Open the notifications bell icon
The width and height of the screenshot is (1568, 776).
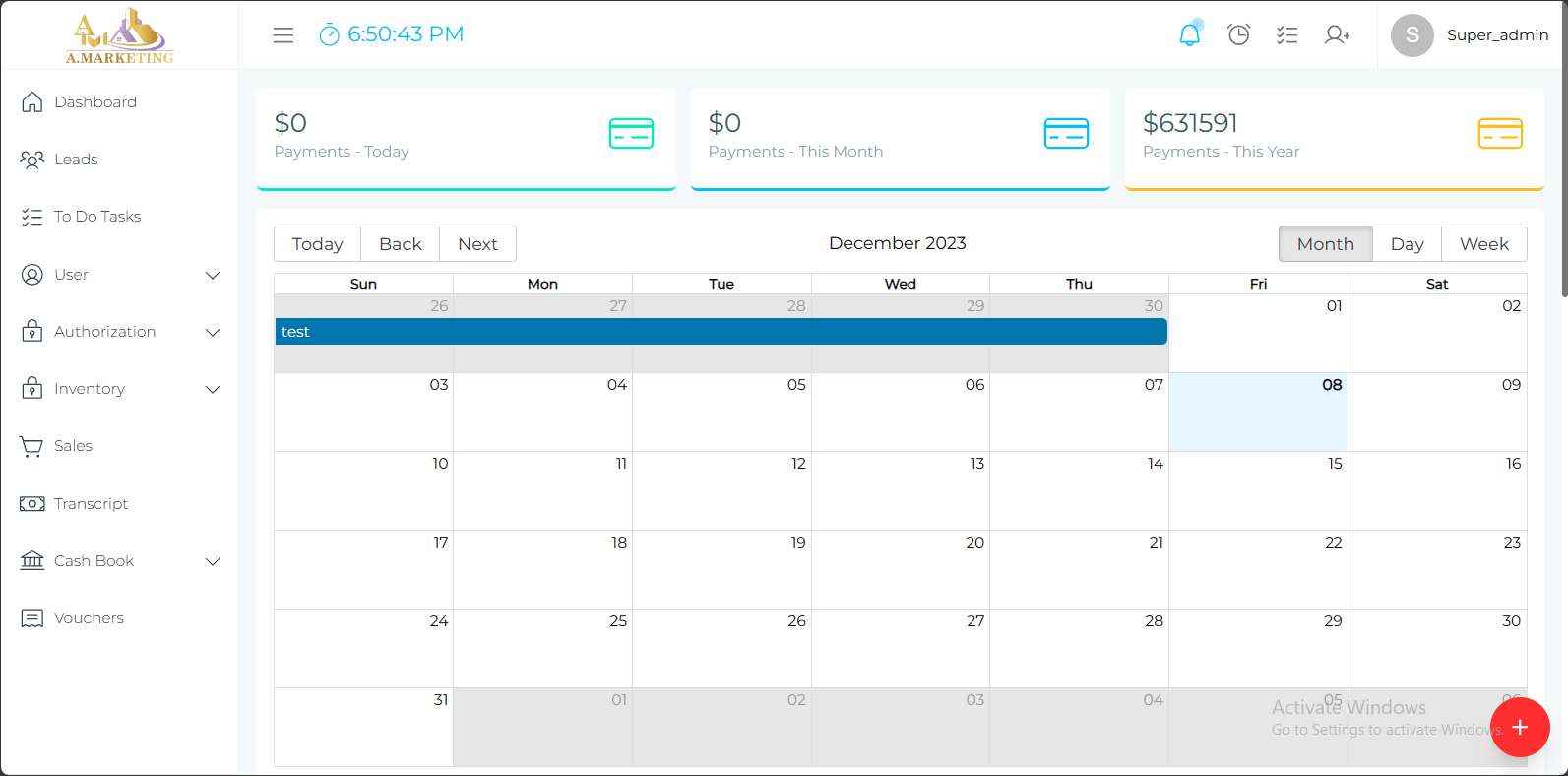[1189, 35]
